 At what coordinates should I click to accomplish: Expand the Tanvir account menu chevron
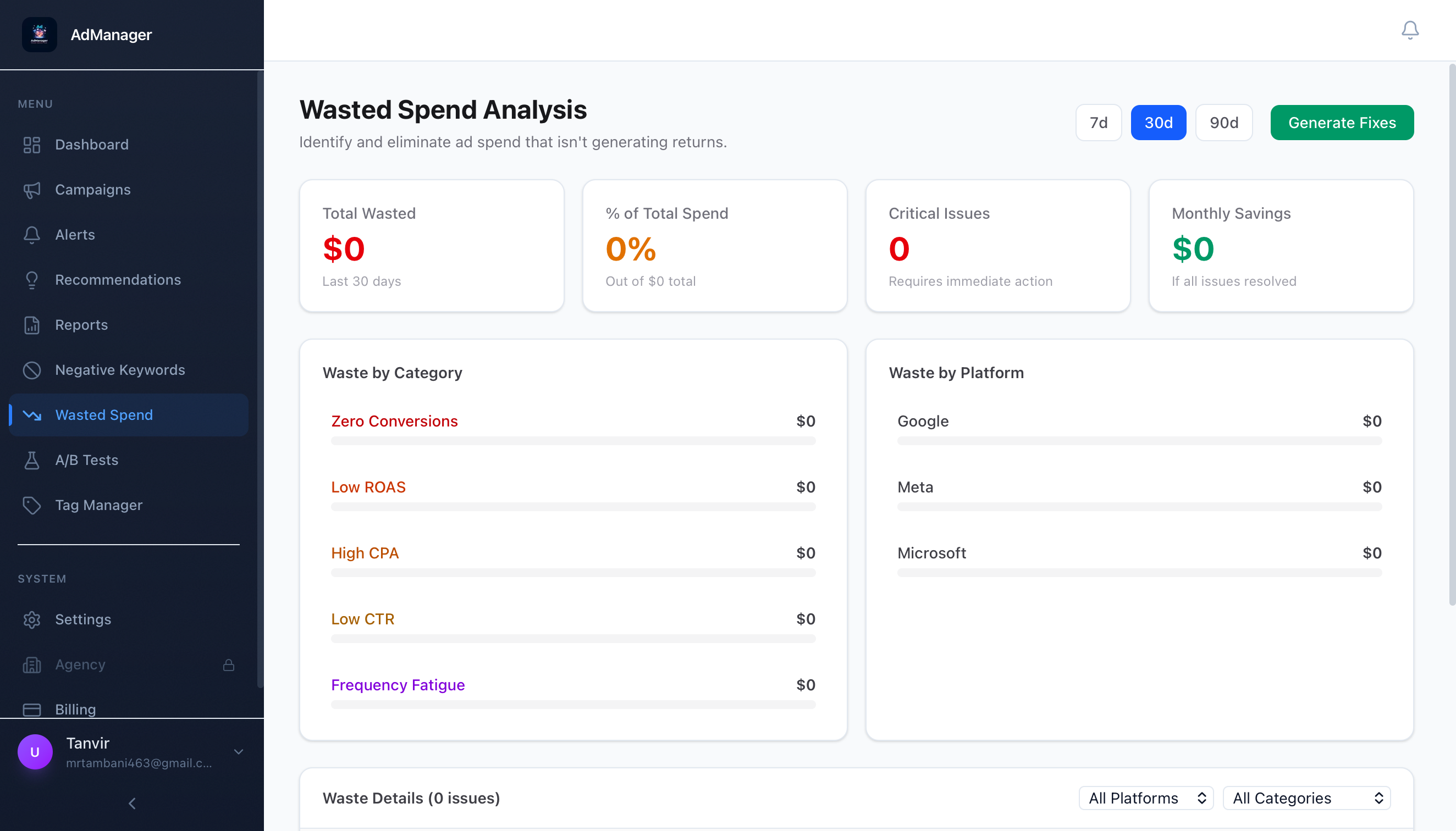239,752
